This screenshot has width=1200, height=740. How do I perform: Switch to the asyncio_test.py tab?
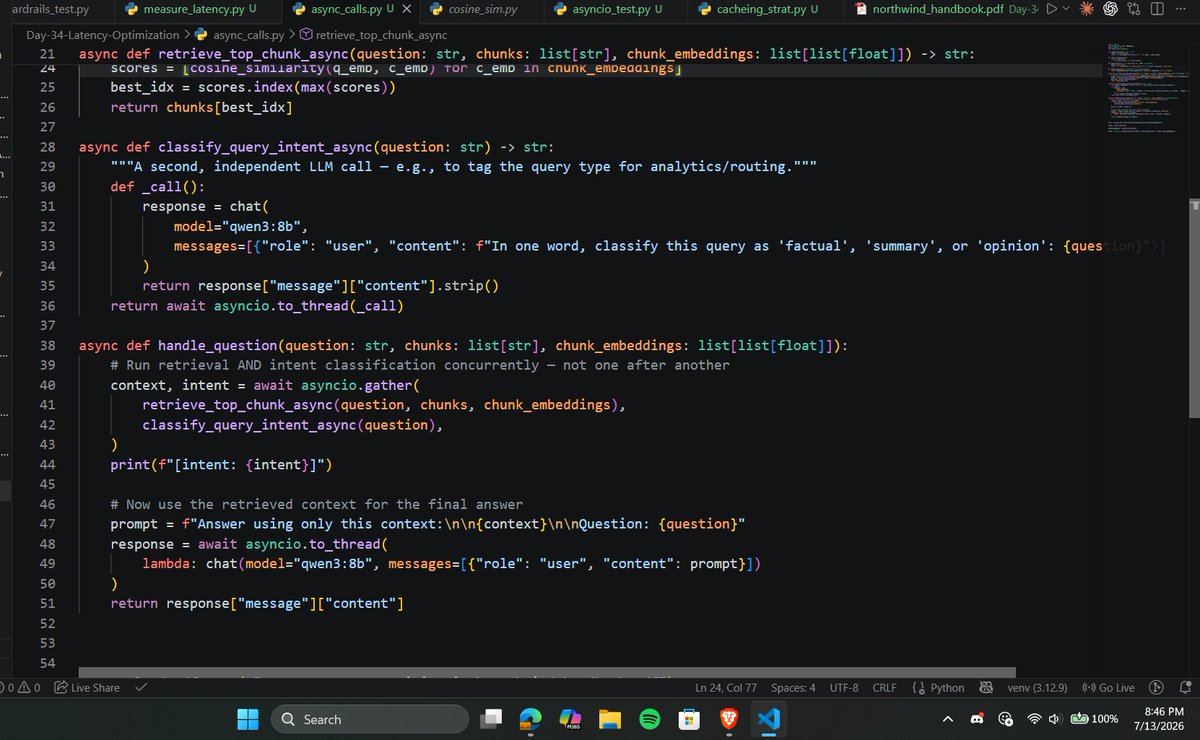click(x=615, y=10)
